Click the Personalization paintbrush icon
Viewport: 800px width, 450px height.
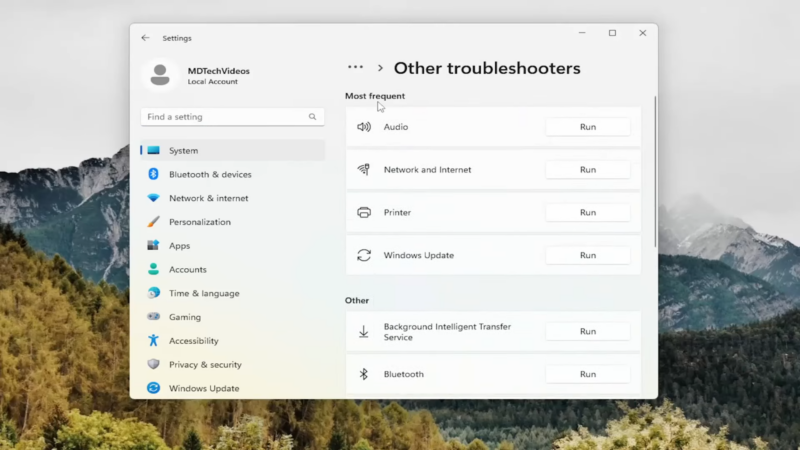tap(153, 221)
